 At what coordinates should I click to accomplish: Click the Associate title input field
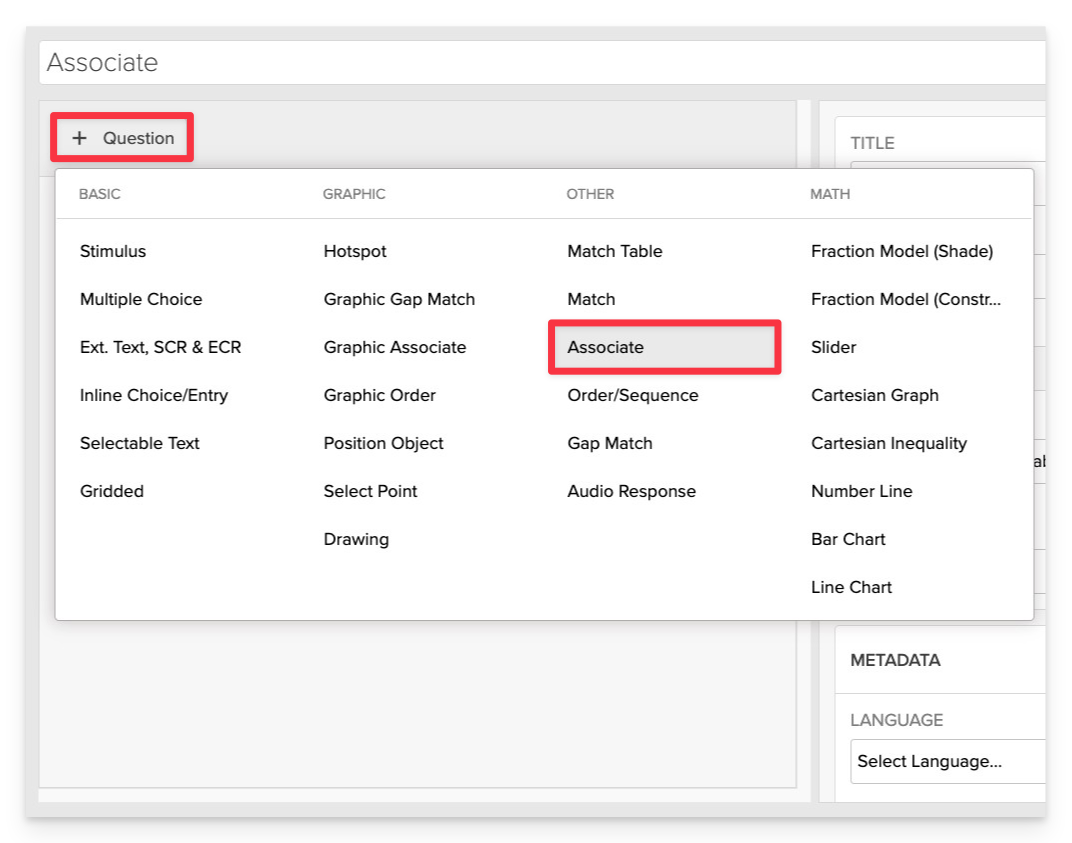[x=542, y=62]
